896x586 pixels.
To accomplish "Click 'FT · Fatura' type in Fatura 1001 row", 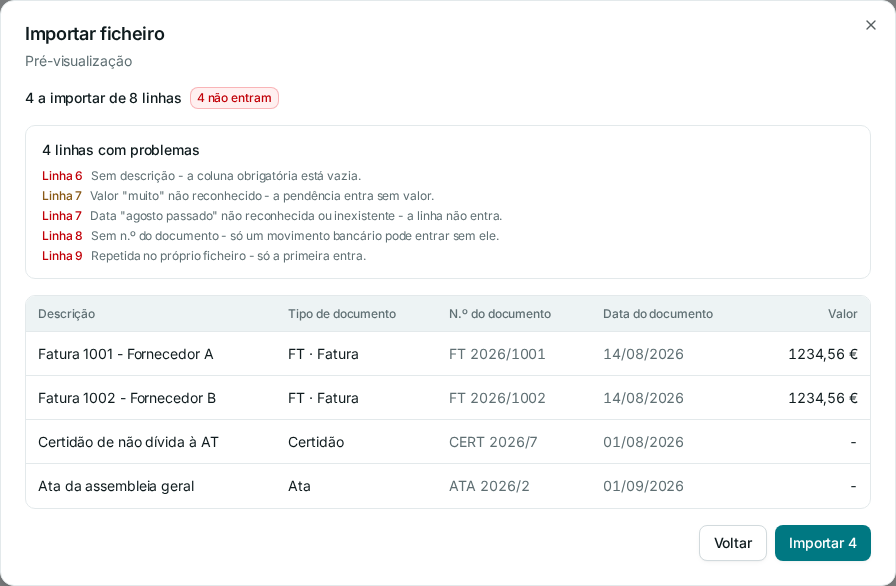I will pos(323,354).
